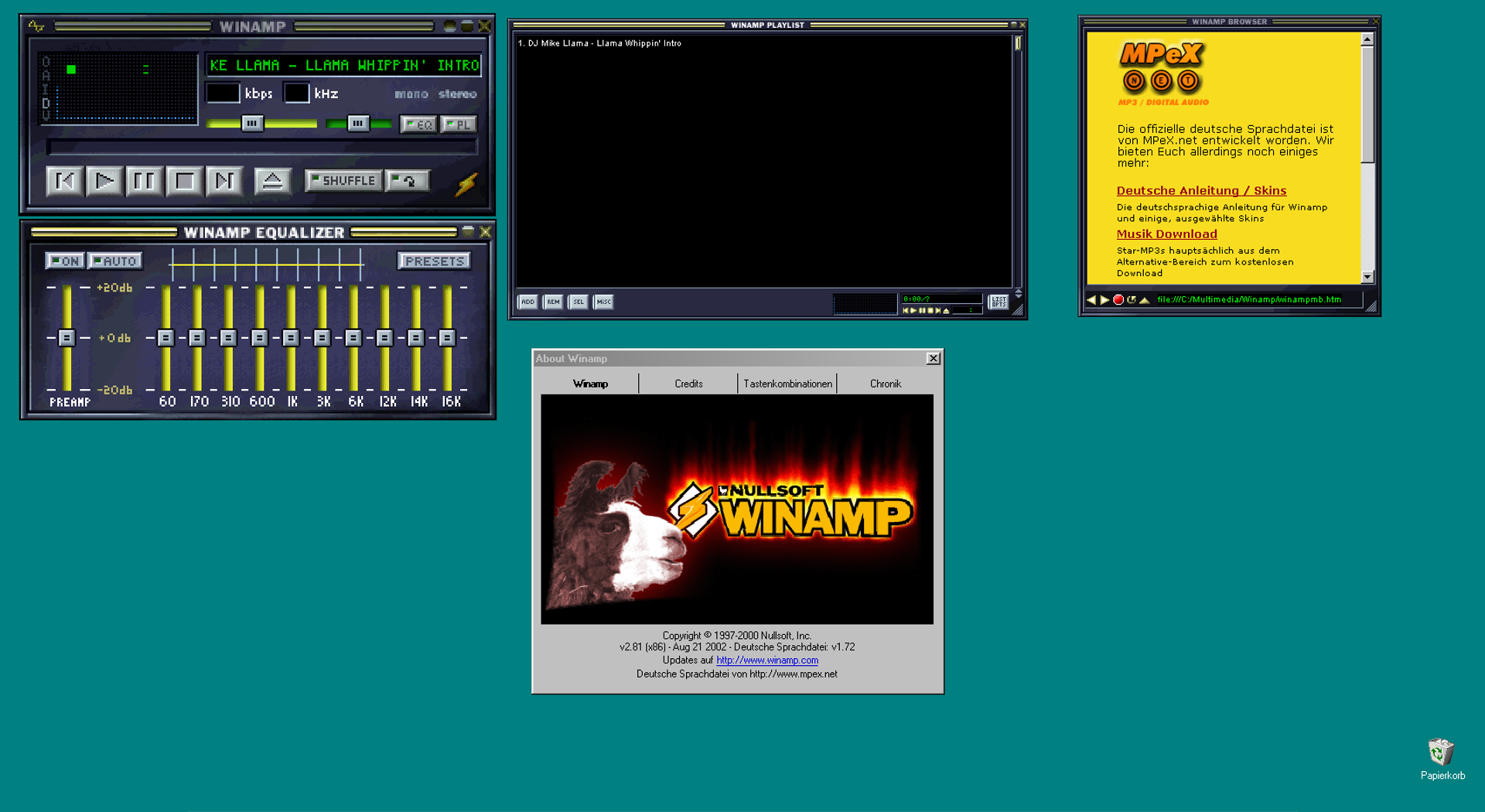
Task: Click the balance slider handle in Winamp
Action: [x=357, y=124]
